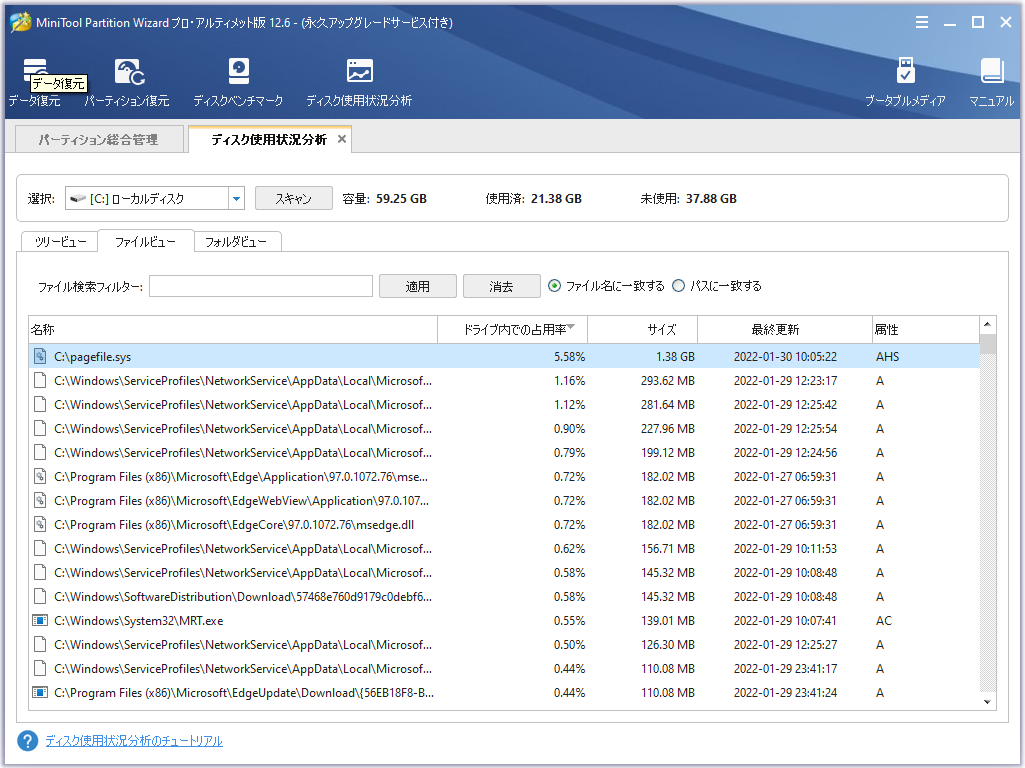The height and width of the screenshot is (768, 1025).
Task: Click the MRT.exe file icon
Action: coord(40,620)
